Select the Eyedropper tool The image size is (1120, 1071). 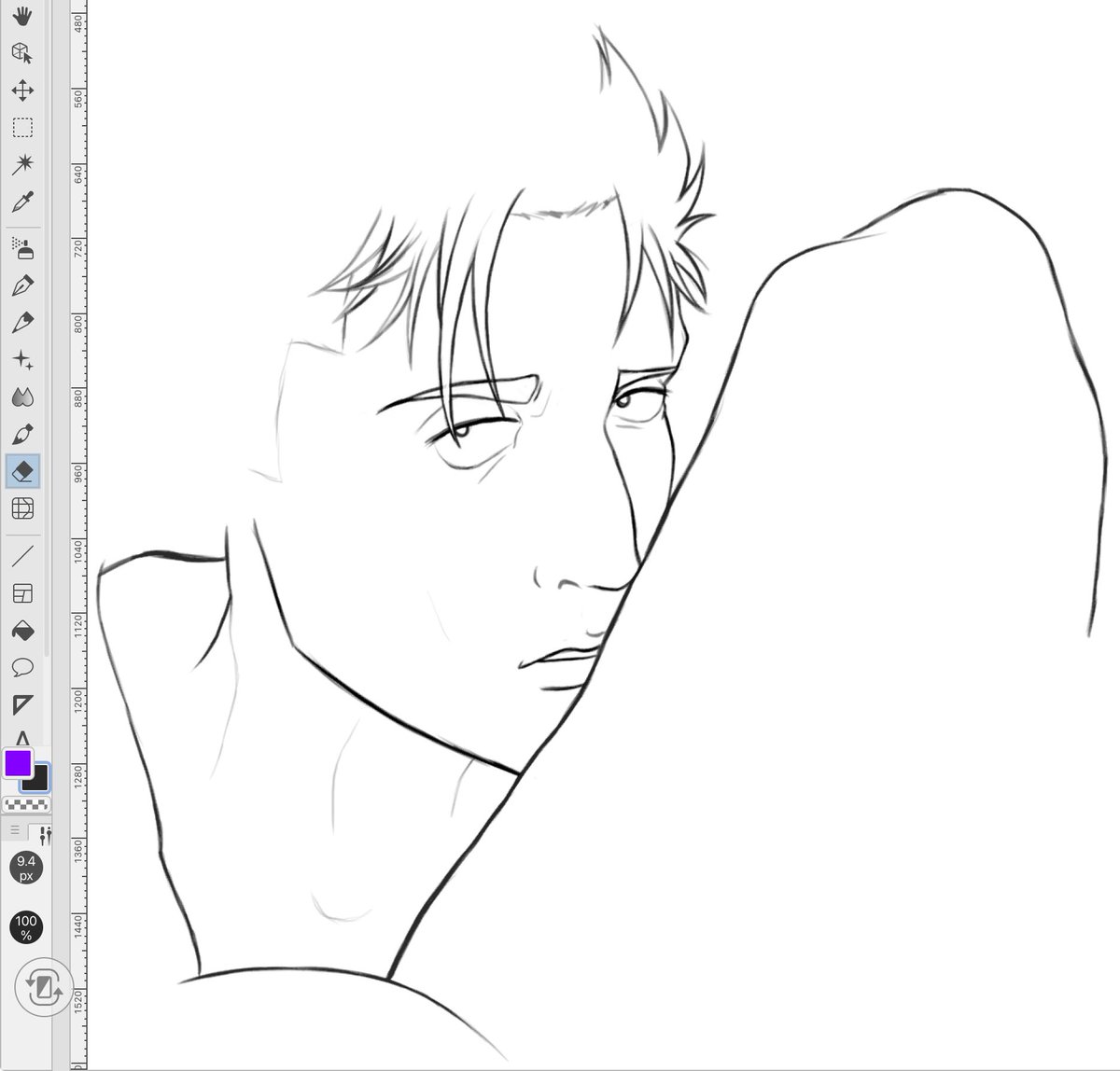pyautogui.click(x=23, y=202)
